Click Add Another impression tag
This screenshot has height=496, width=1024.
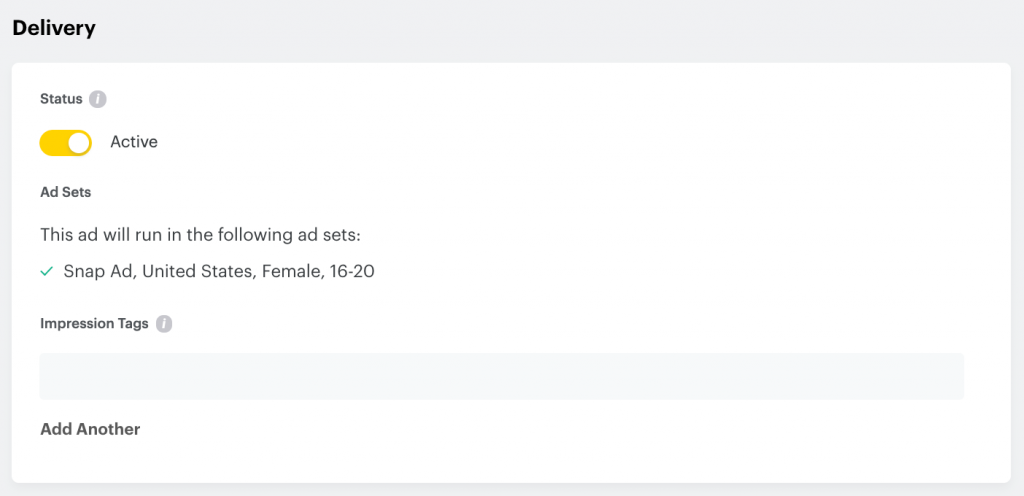pyautogui.click(x=90, y=429)
